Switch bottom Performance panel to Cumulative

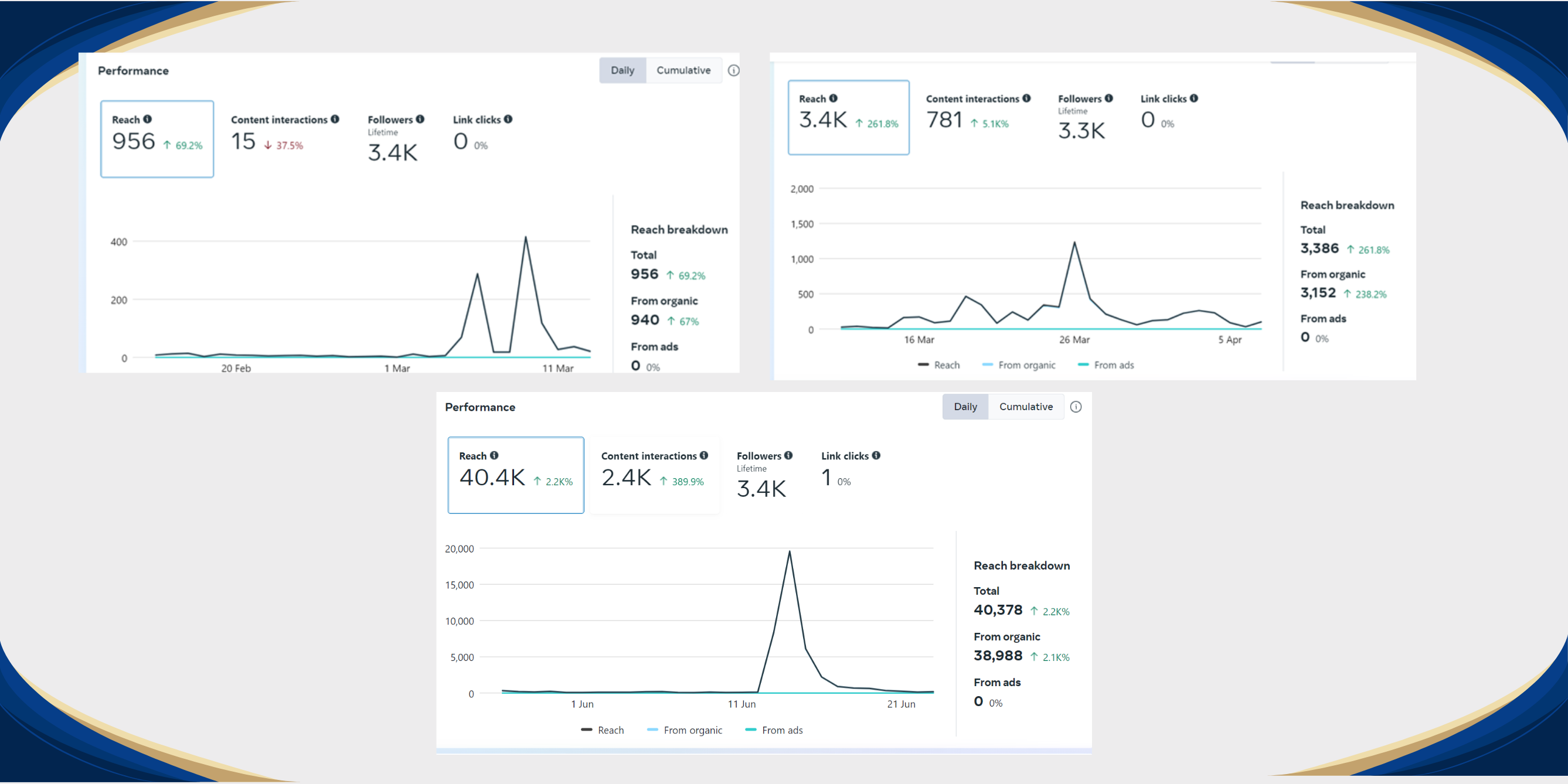(x=1026, y=407)
